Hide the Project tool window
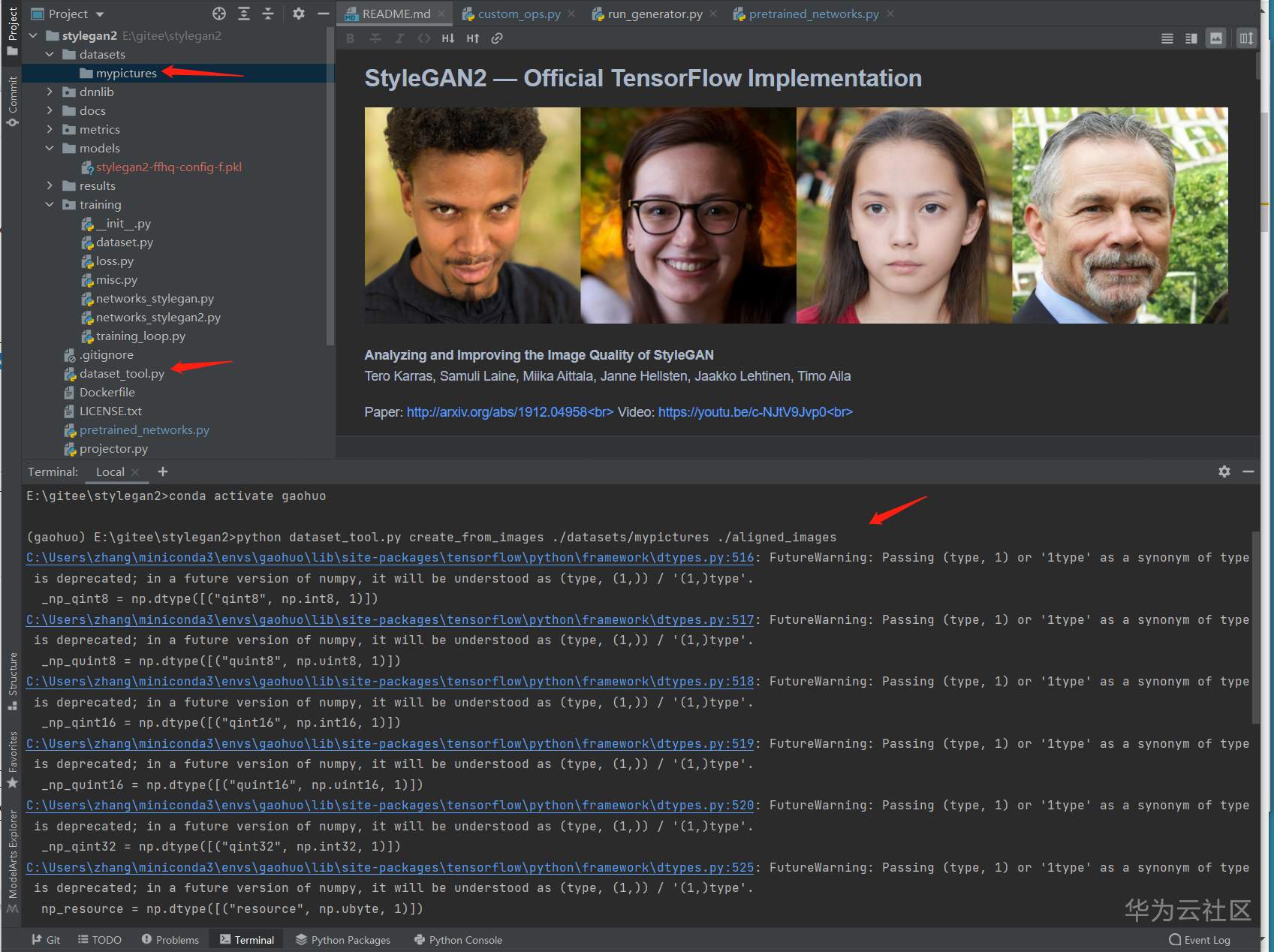Viewport: 1274px width, 952px height. click(x=324, y=14)
